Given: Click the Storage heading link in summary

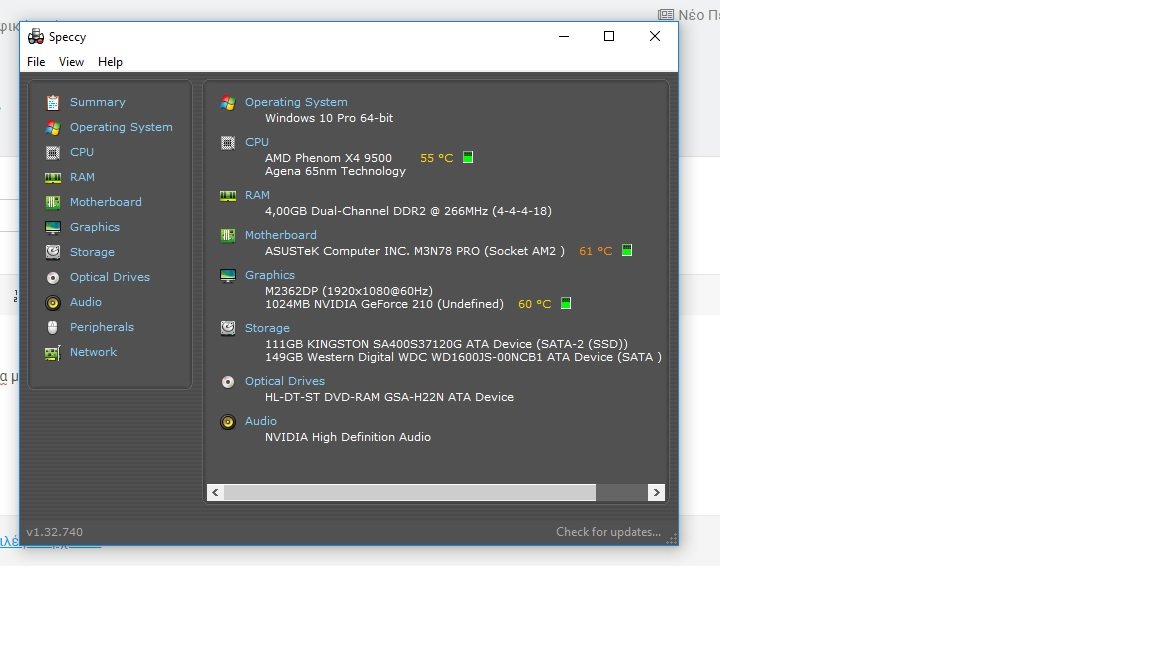Looking at the screenshot, I should [x=267, y=328].
